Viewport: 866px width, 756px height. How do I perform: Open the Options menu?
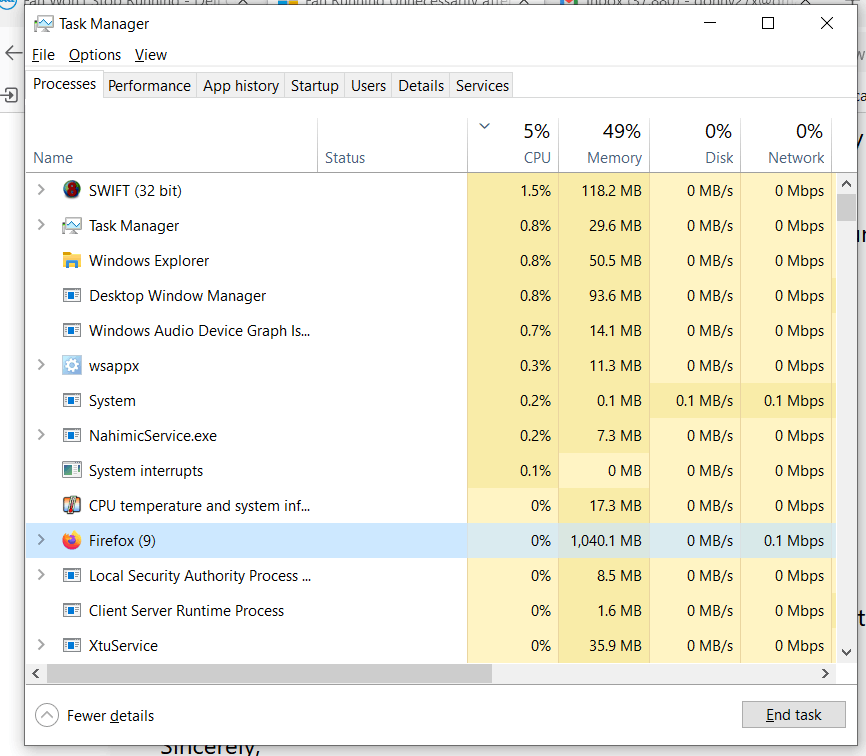tap(94, 55)
